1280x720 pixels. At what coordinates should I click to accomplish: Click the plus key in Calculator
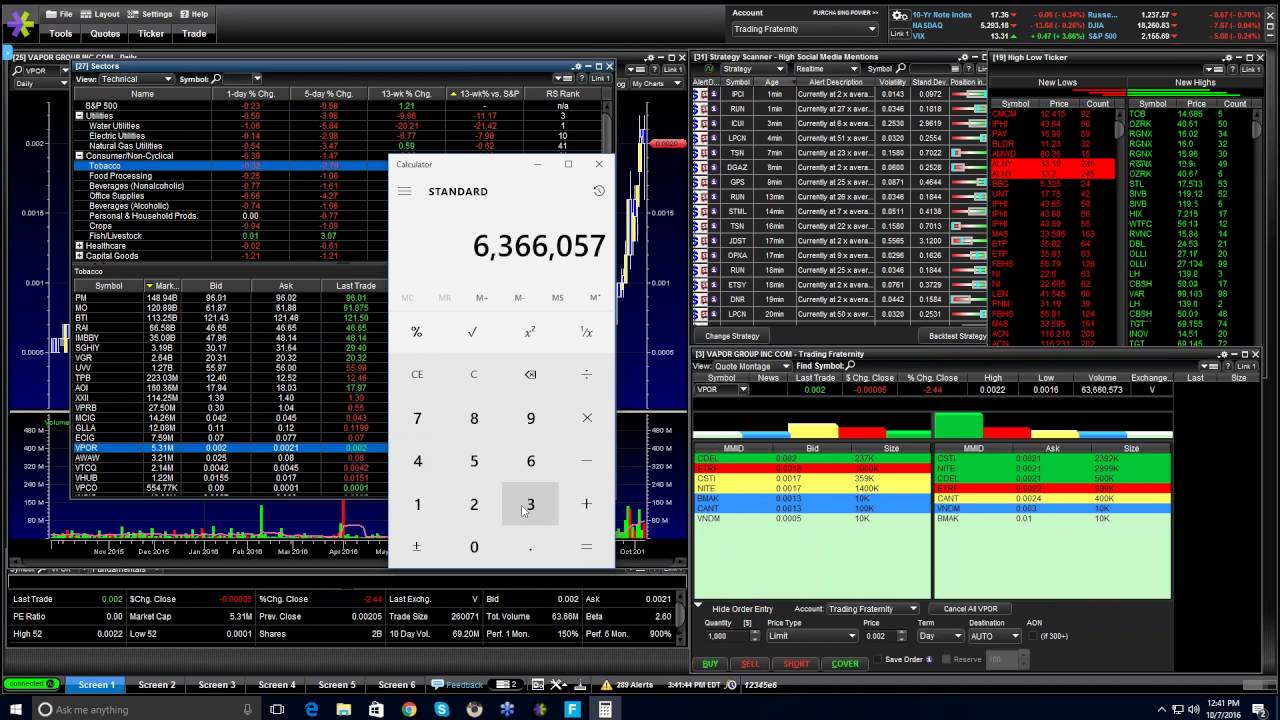pyautogui.click(x=586, y=504)
